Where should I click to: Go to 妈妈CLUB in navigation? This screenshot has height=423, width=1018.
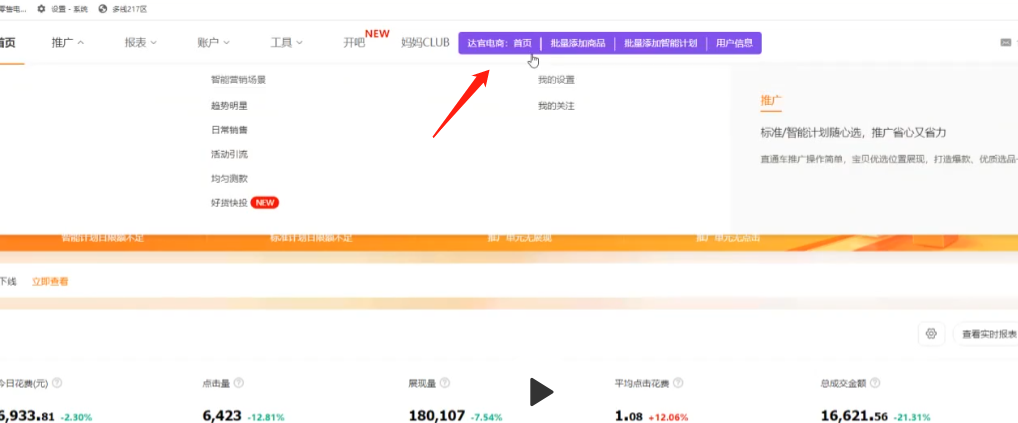click(x=425, y=43)
